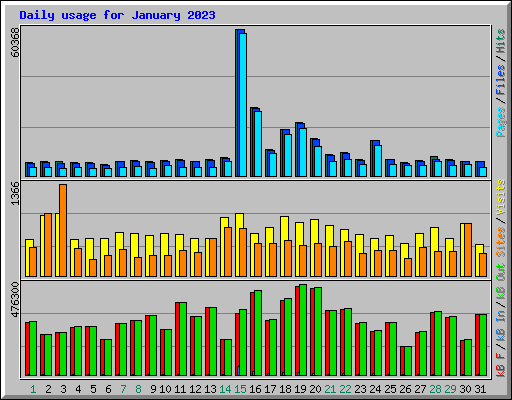512x400 pixels.
Task: Click the 1366 y-axis label
Action: pyautogui.click(x=15, y=193)
